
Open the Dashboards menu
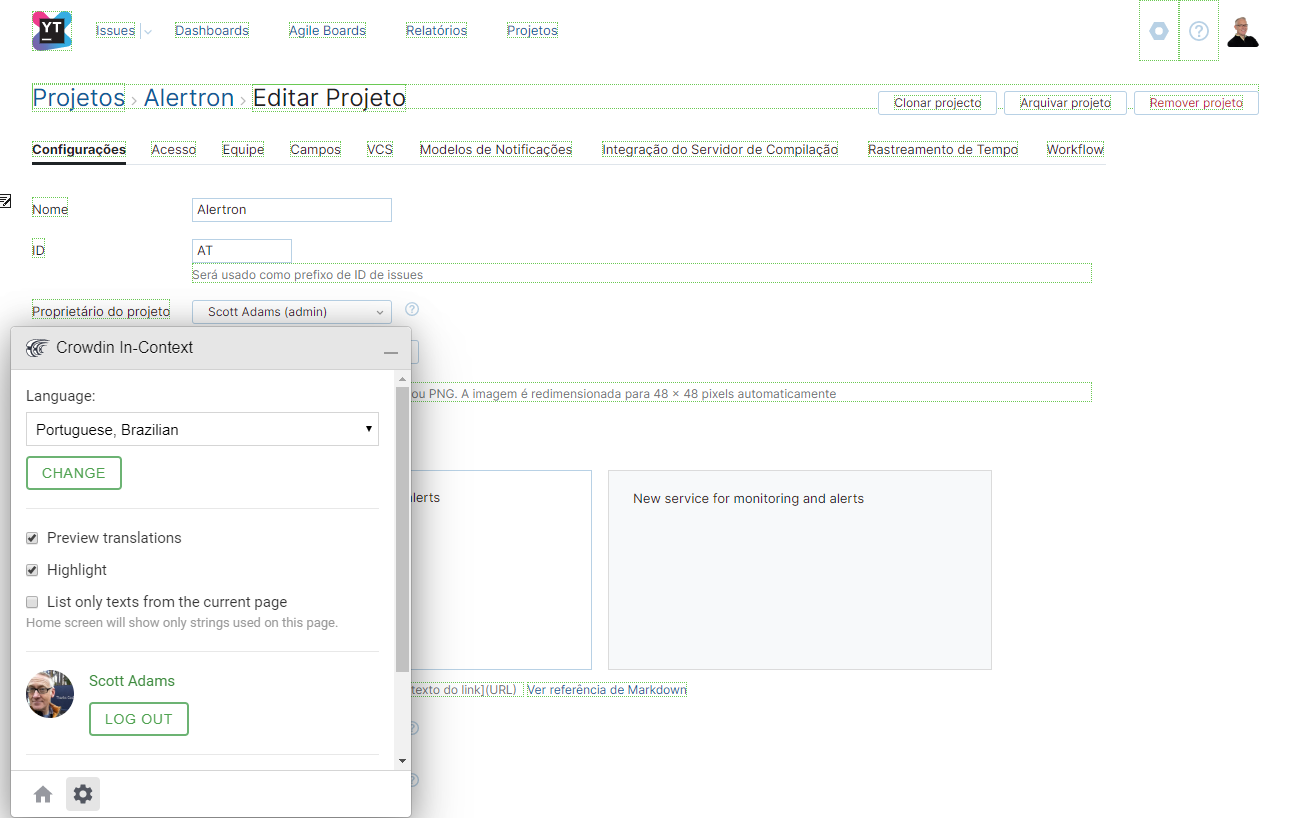211,30
